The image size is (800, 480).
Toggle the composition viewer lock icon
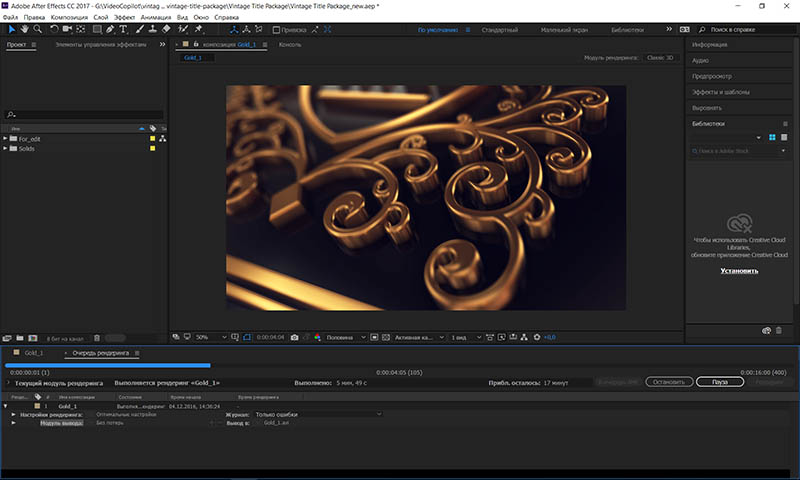coord(196,44)
